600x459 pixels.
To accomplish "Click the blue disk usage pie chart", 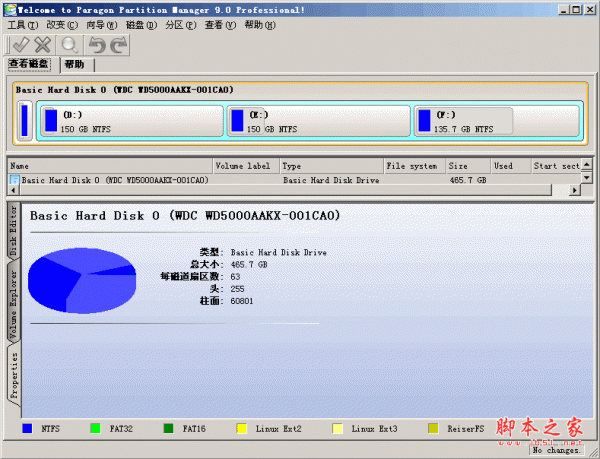I will coord(82,280).
